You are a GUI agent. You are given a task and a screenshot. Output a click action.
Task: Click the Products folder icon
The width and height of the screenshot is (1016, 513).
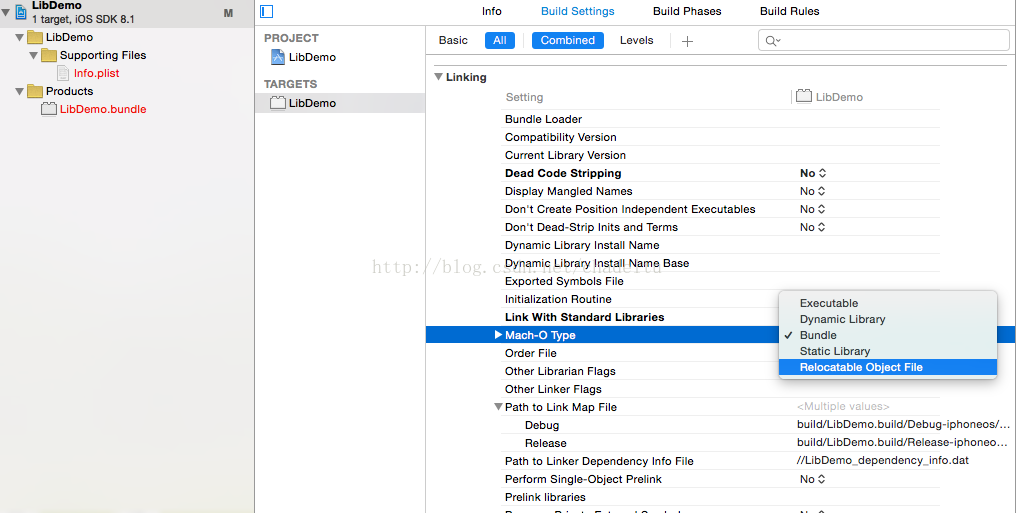[x=35, y=91]
